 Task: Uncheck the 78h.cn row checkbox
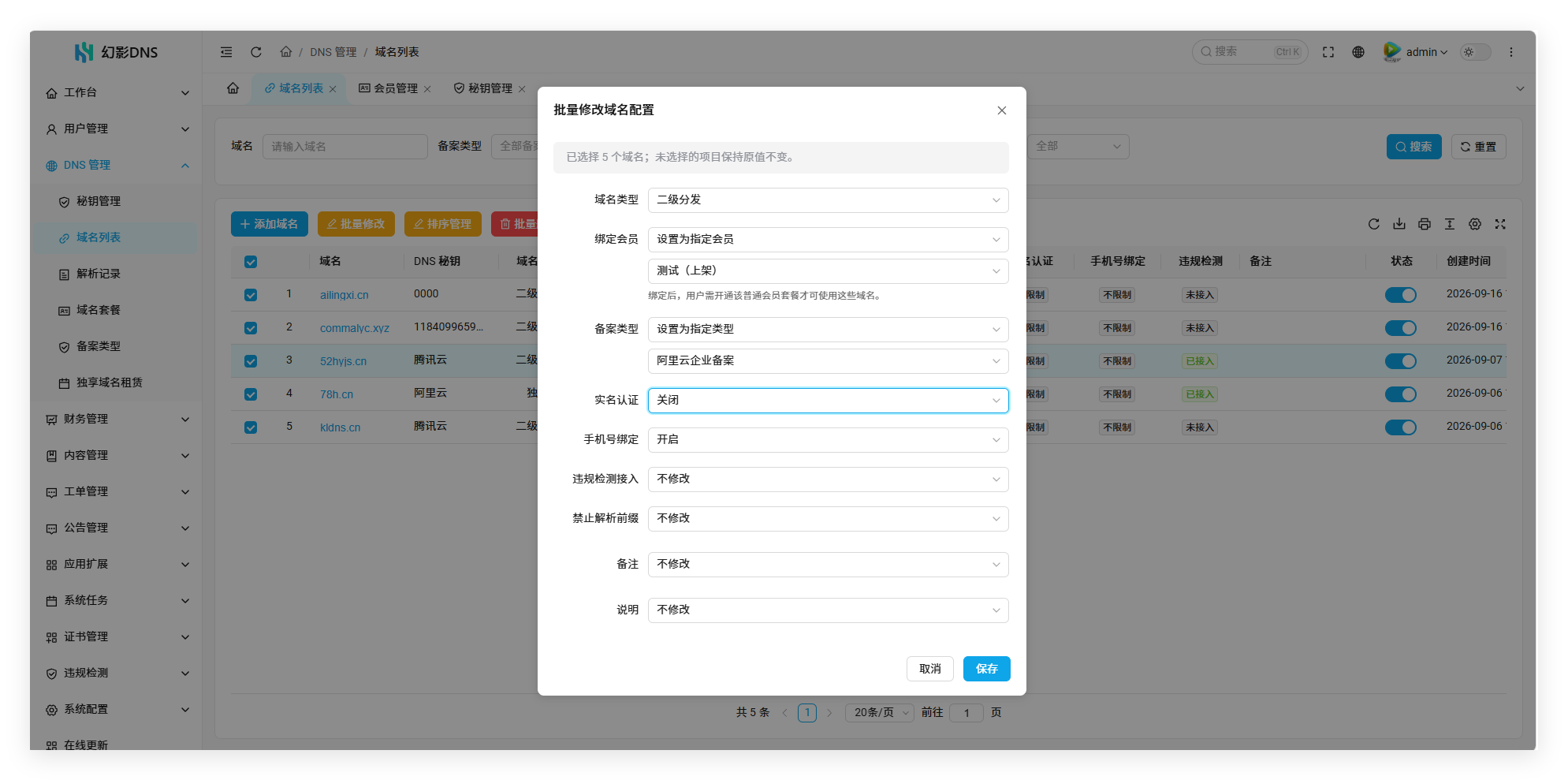pyautogui.click(x=251, y=394)
